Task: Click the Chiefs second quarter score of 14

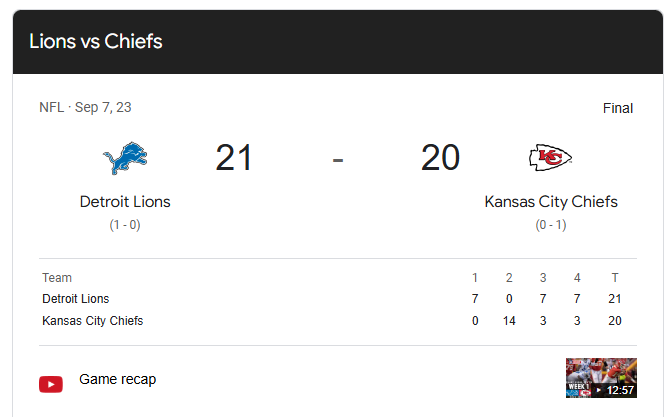Action: pyautogui.click(x=509, y=321)
